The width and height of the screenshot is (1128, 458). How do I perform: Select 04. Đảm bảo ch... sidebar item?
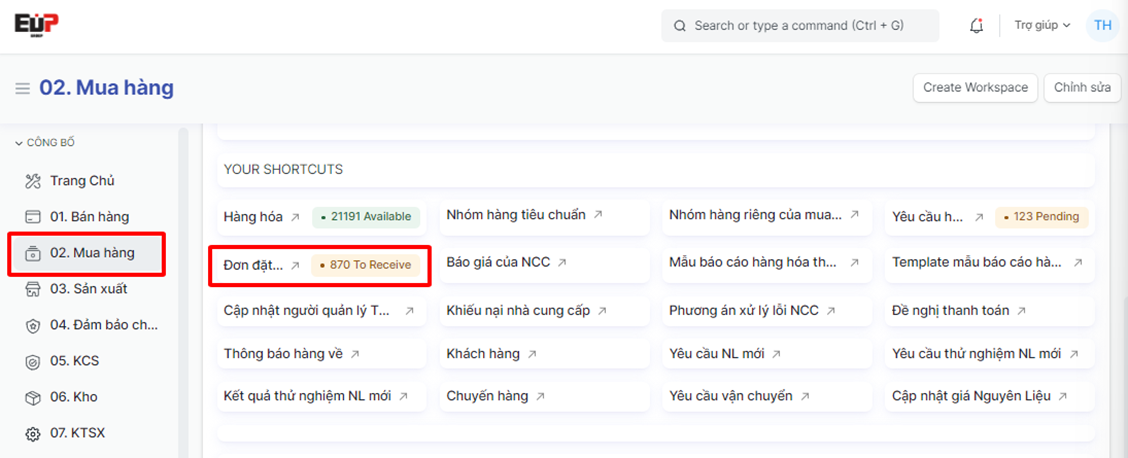(x=103, y=325)
